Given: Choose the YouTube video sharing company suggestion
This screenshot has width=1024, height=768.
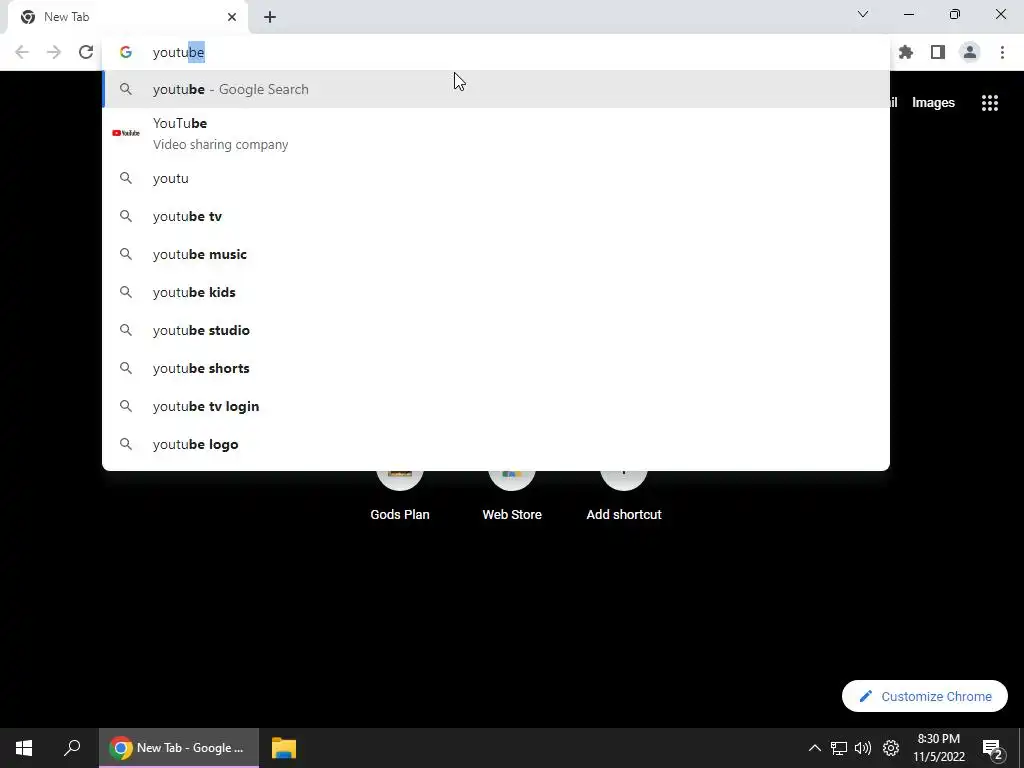Looking at the screenshot, I should pyautogui.click(x=496, y=133).
